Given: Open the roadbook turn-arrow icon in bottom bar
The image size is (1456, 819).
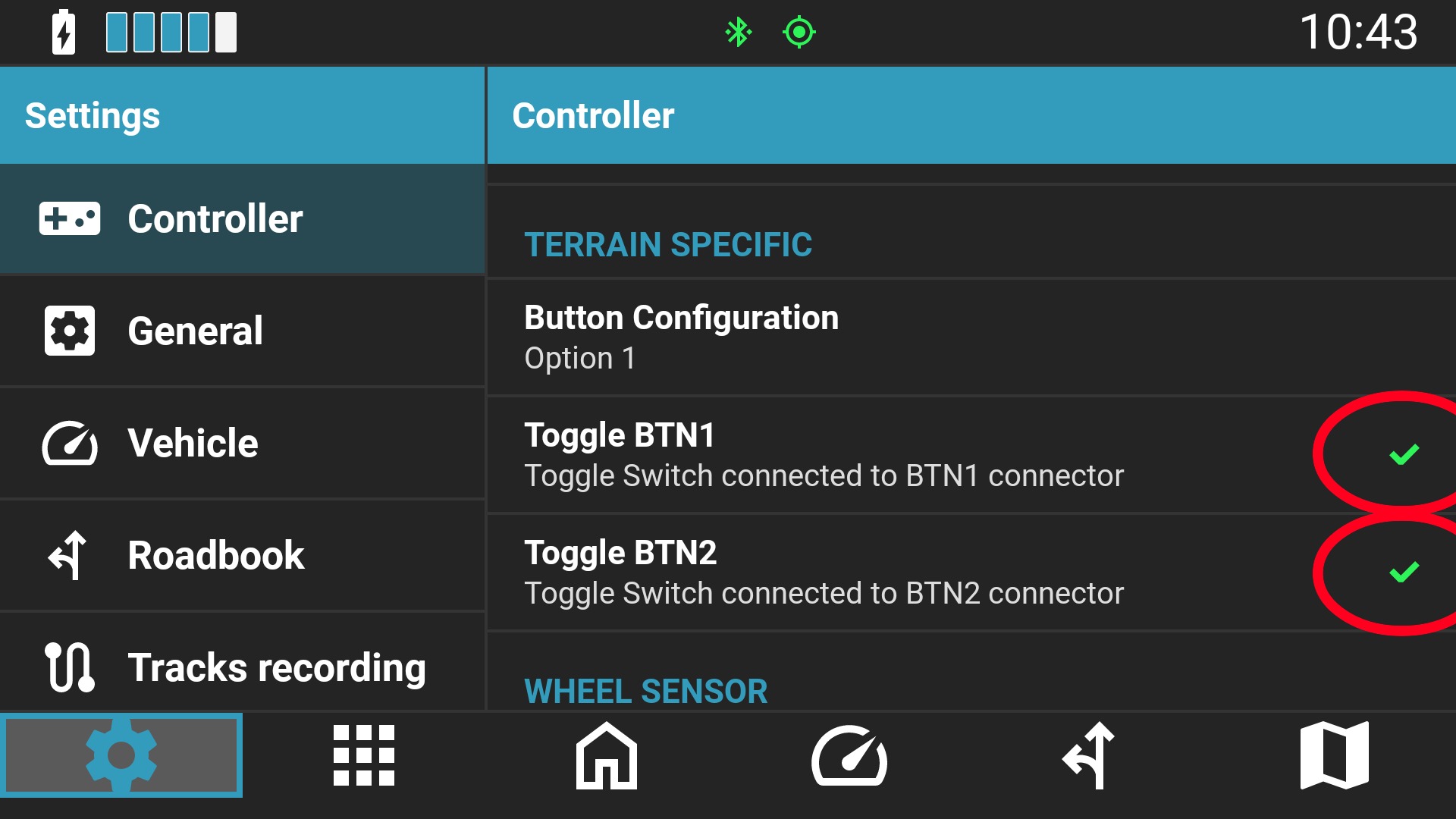Looking at the screenshot, I should [1089, 755].
